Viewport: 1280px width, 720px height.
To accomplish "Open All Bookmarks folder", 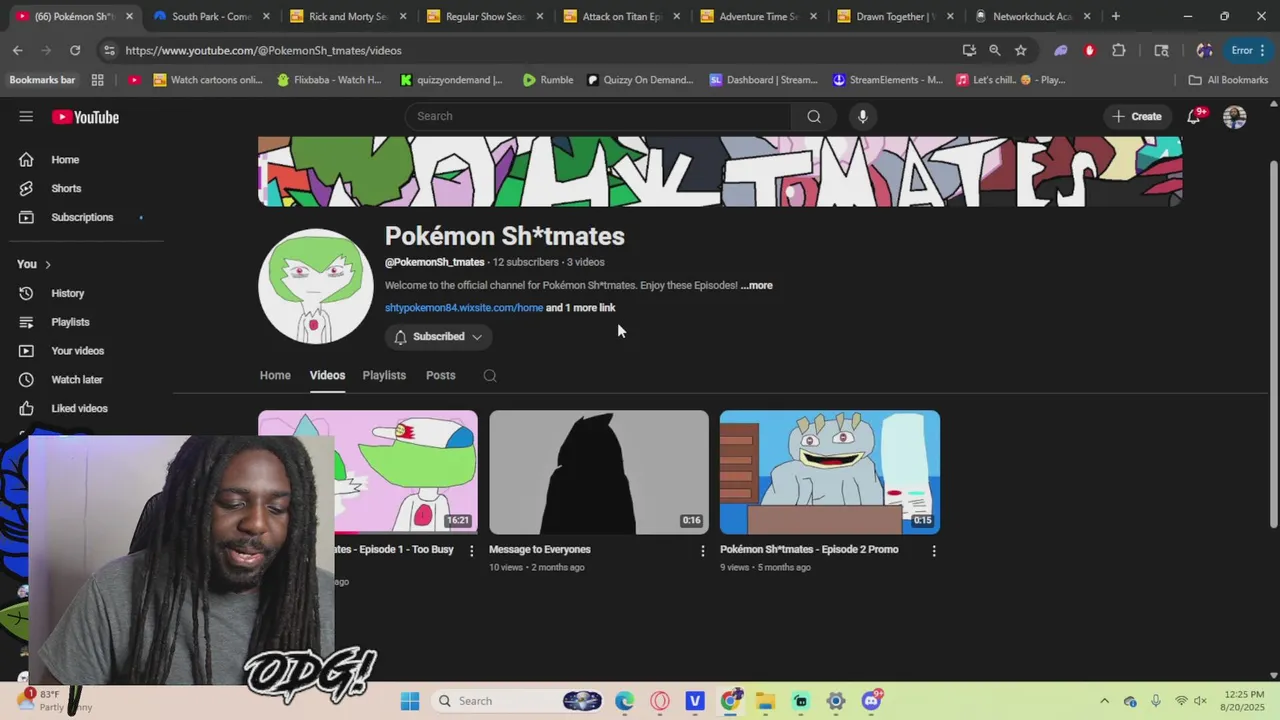I will (1228, 80).
